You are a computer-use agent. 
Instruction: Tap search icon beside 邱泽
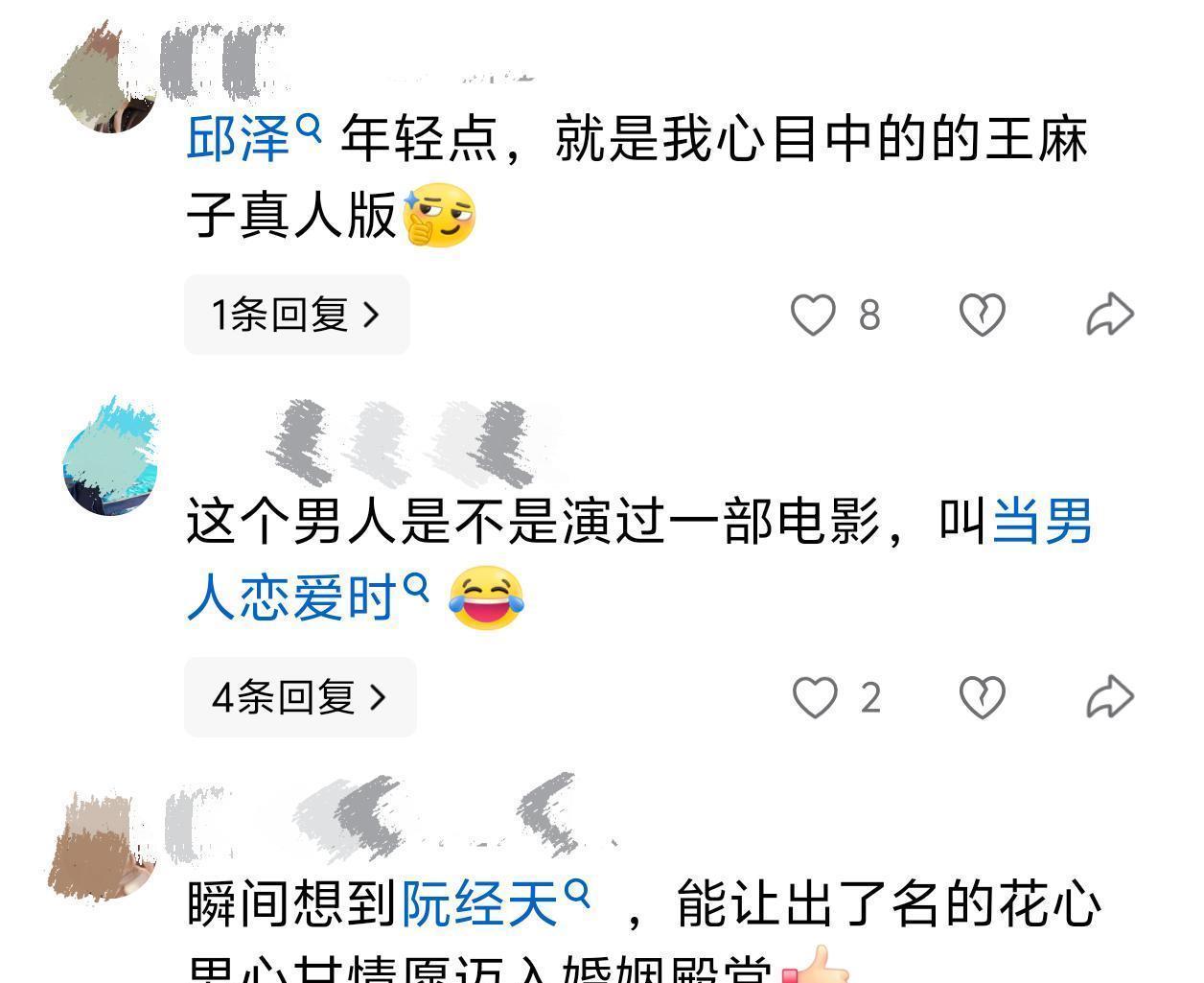click(309, 129)
